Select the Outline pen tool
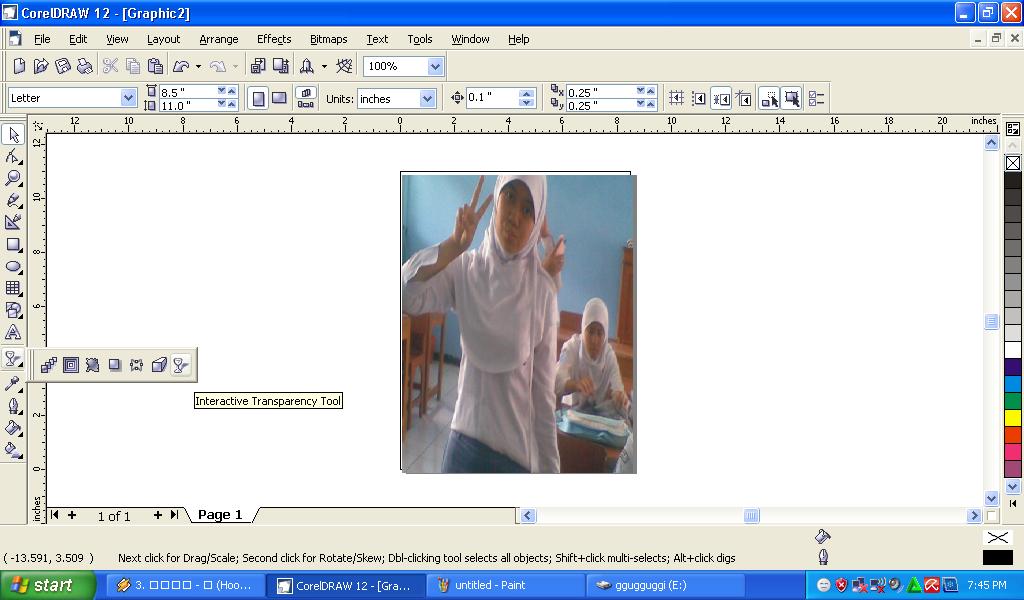 pyautogui.click(x=13, y=406)
